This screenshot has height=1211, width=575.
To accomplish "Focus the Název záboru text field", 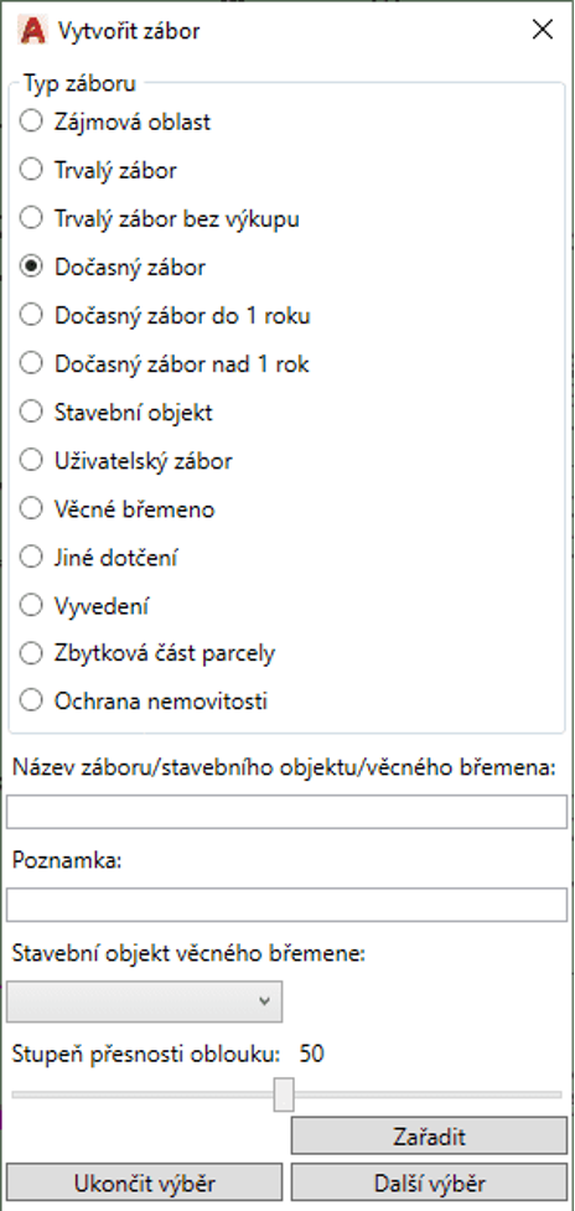I will click(287, 813).
